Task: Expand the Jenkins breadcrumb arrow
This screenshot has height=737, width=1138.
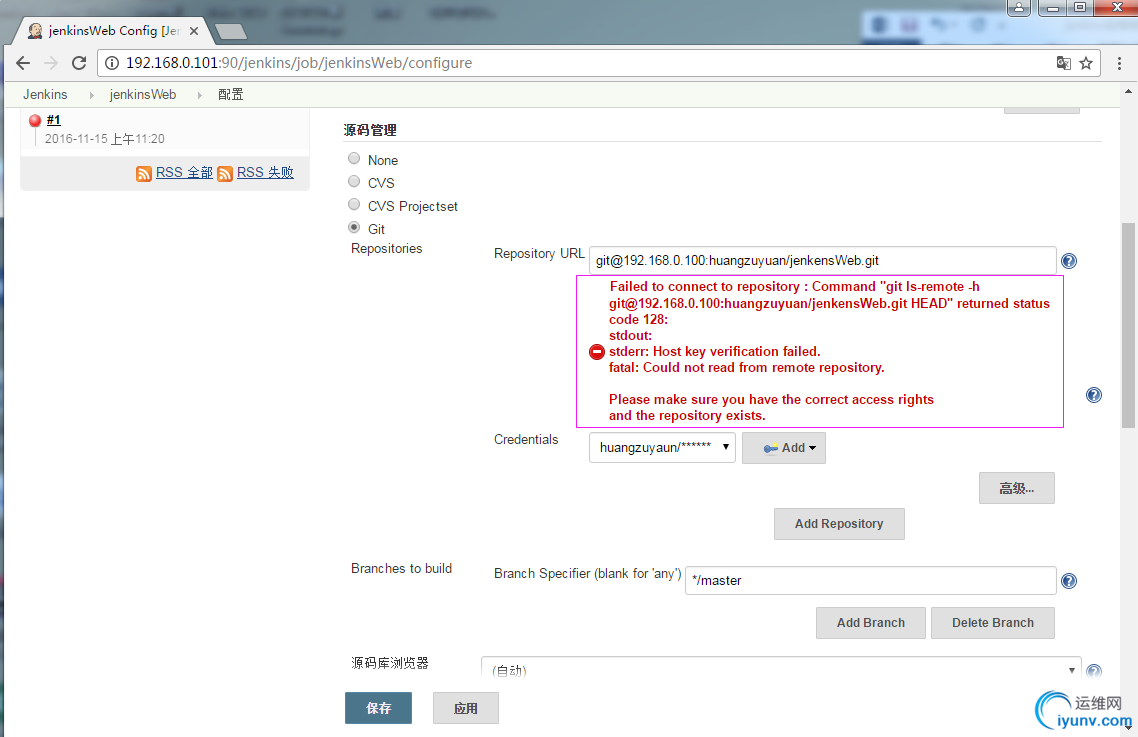Action: click(91, 95)
